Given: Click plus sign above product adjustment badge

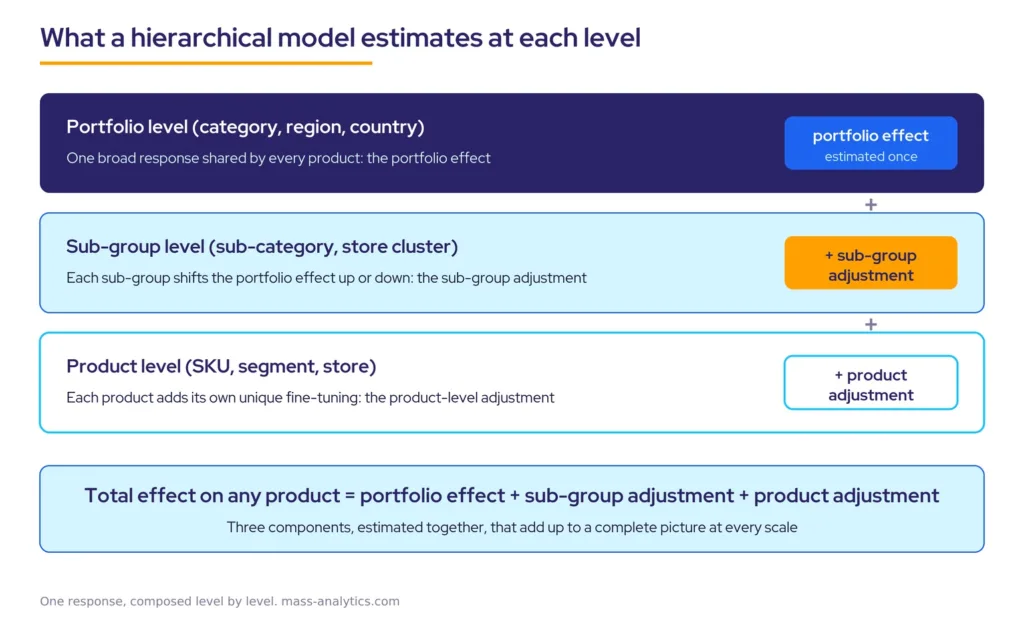Looking at the screenshot, I should 871,324.
